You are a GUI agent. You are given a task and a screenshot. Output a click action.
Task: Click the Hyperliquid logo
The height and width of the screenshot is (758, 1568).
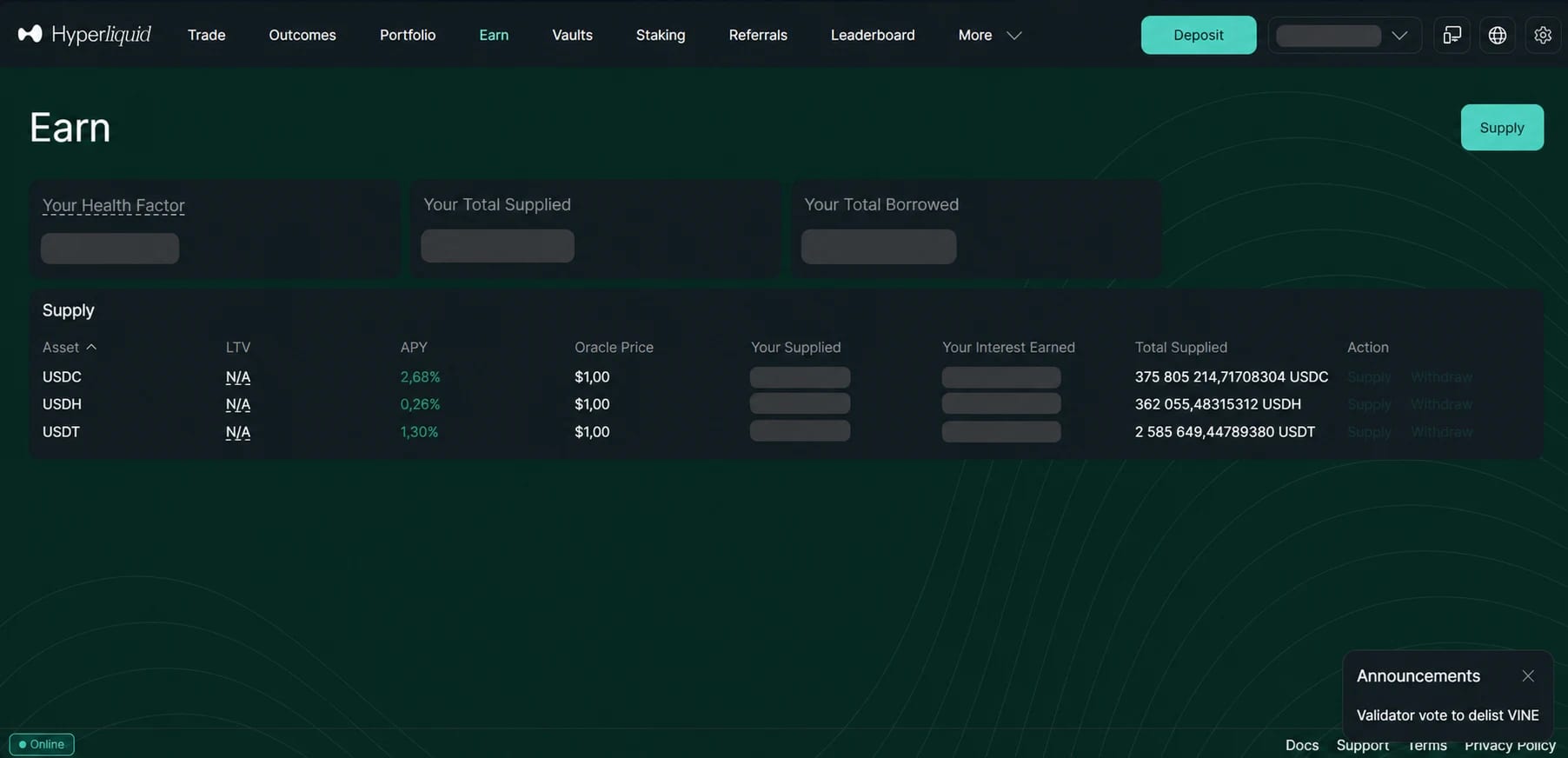84,35
